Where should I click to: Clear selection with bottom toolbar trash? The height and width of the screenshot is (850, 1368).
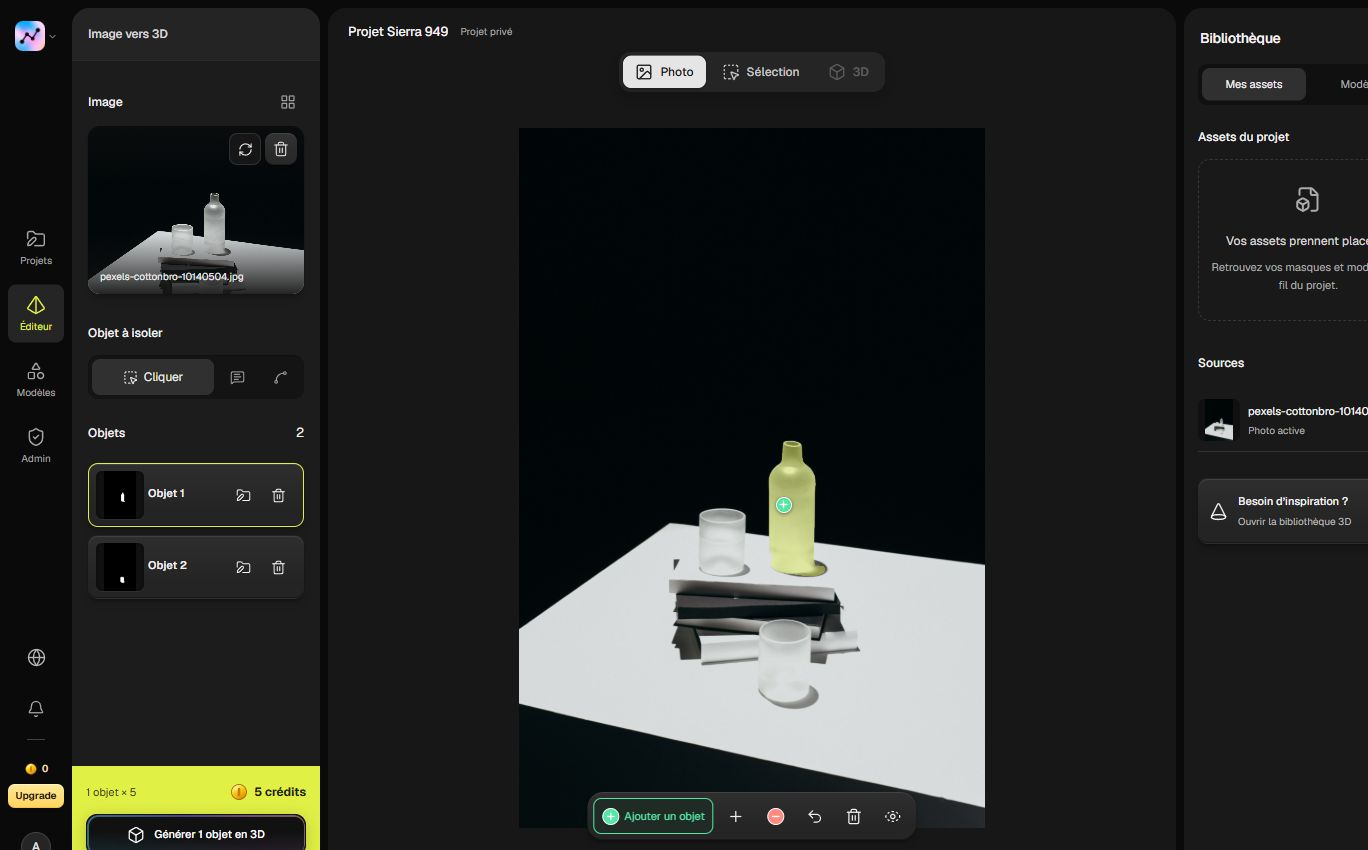[x=854, y=816]
